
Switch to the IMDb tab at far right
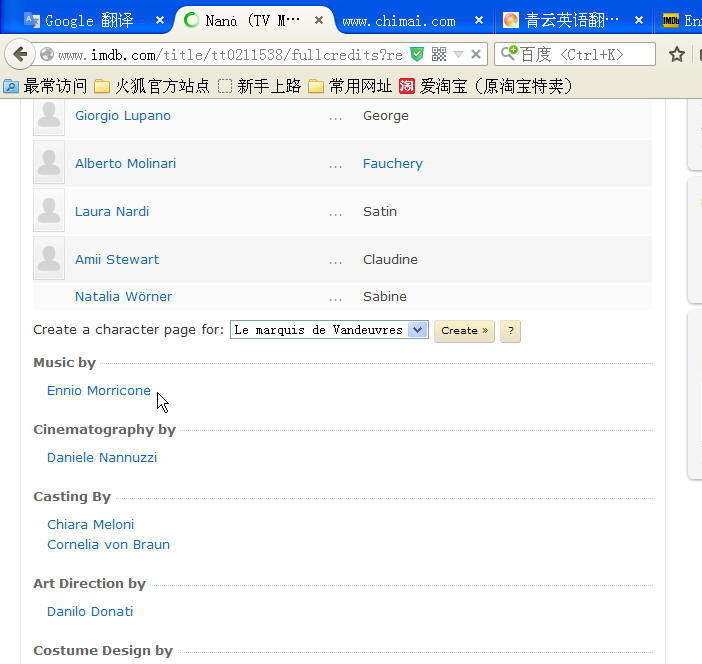[x=680, y=20]
